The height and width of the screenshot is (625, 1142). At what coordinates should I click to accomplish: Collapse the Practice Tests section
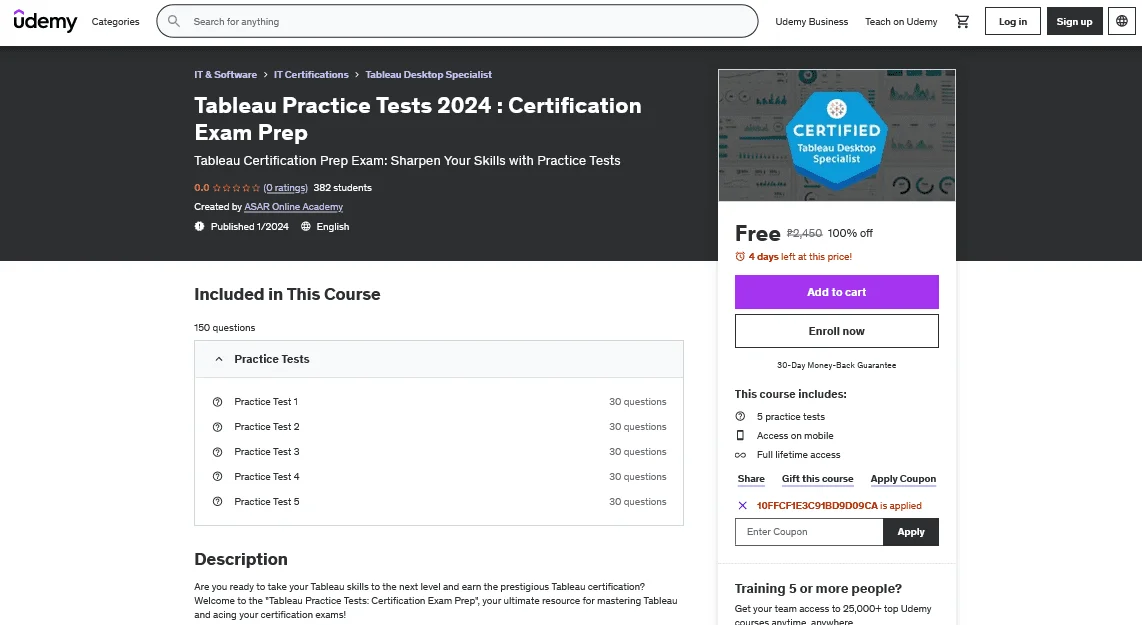(x=438, y=359)
